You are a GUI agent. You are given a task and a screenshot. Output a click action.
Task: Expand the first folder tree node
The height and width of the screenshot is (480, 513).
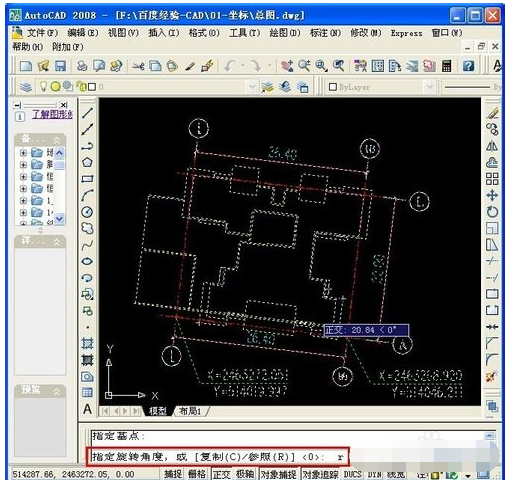click(23, 153)
